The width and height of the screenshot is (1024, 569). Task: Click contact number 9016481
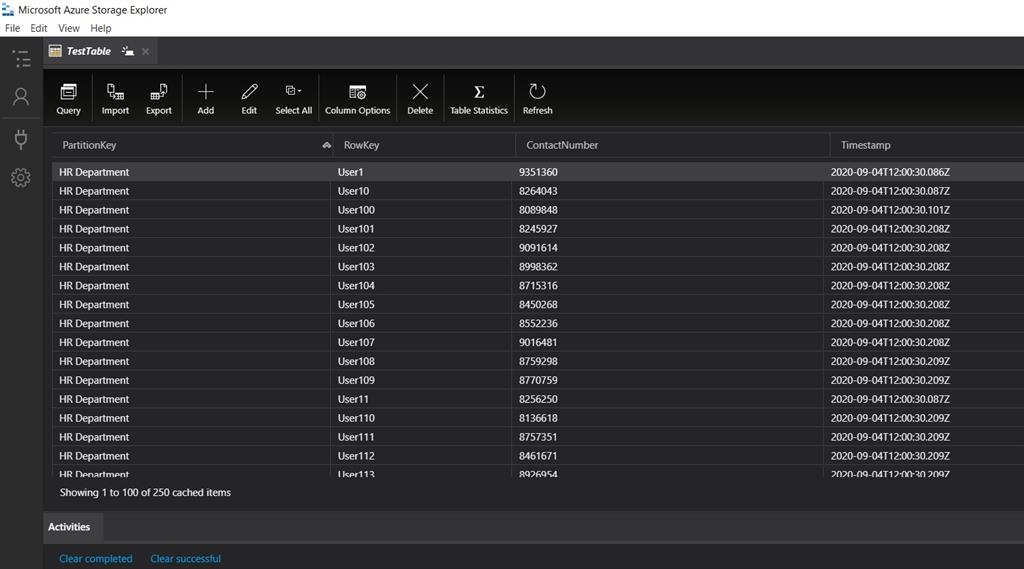coord(538,342)
